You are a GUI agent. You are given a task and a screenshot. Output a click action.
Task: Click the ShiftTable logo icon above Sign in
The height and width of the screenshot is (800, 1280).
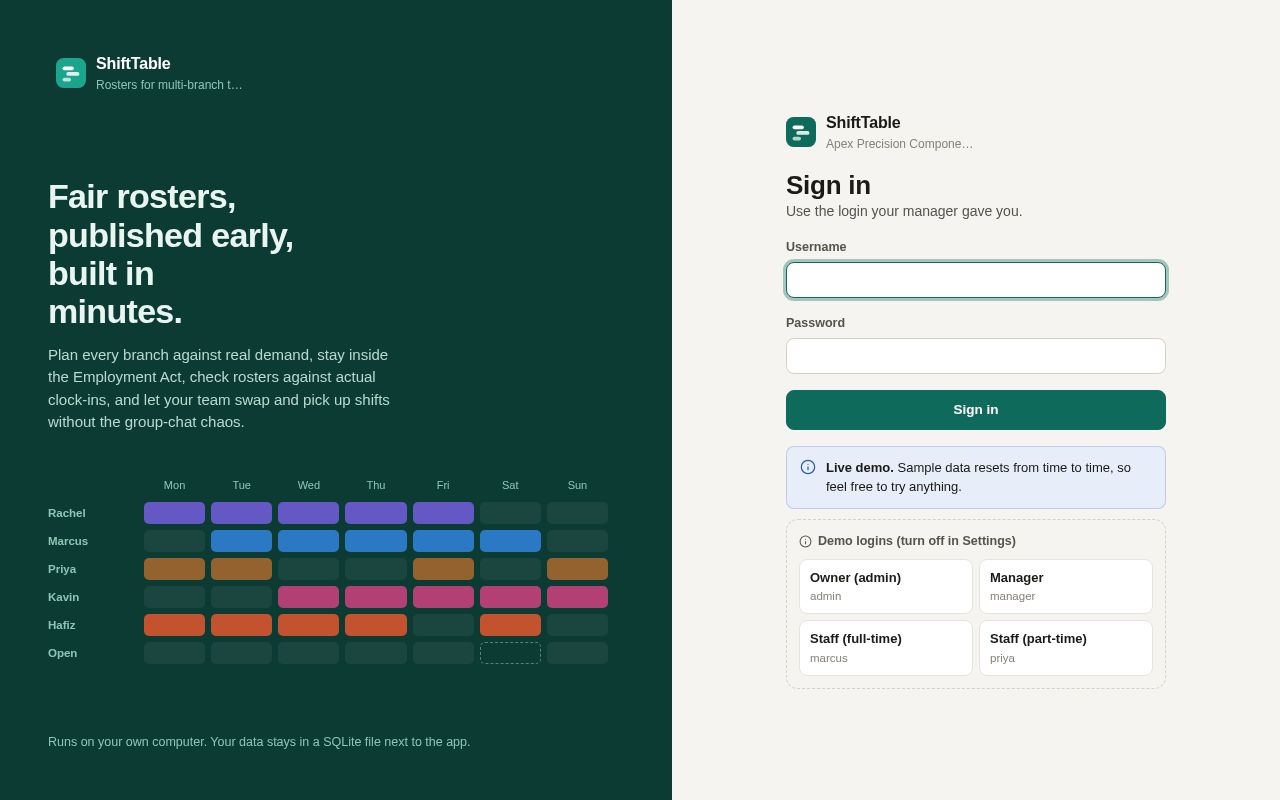tap(801, 132)
